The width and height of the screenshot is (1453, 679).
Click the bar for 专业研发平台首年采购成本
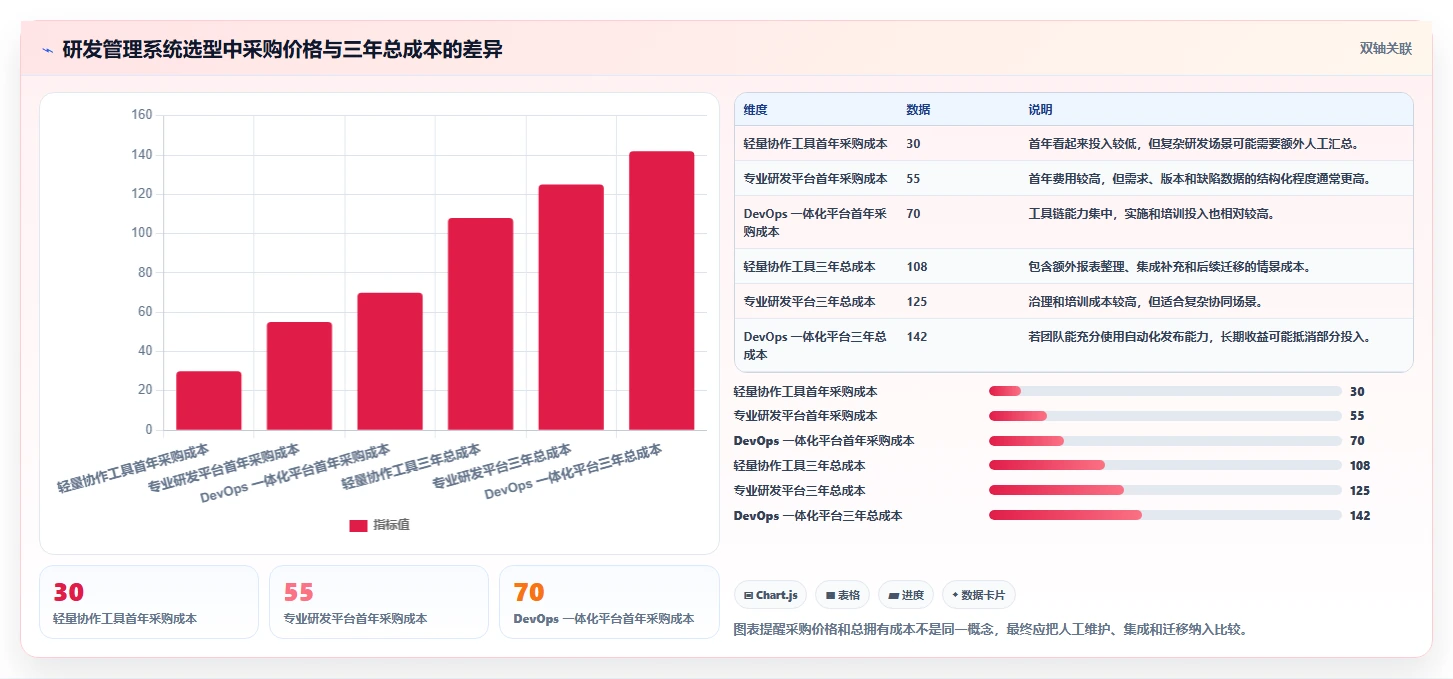299,376
